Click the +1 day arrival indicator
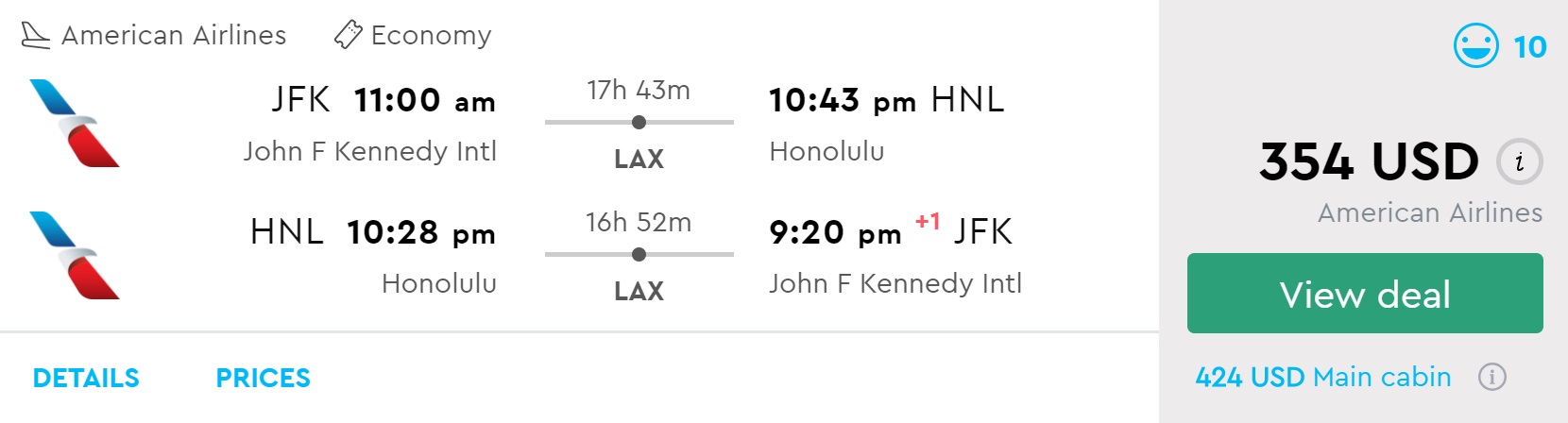This screenshot has height=423, width=1568. click(927, 222)
